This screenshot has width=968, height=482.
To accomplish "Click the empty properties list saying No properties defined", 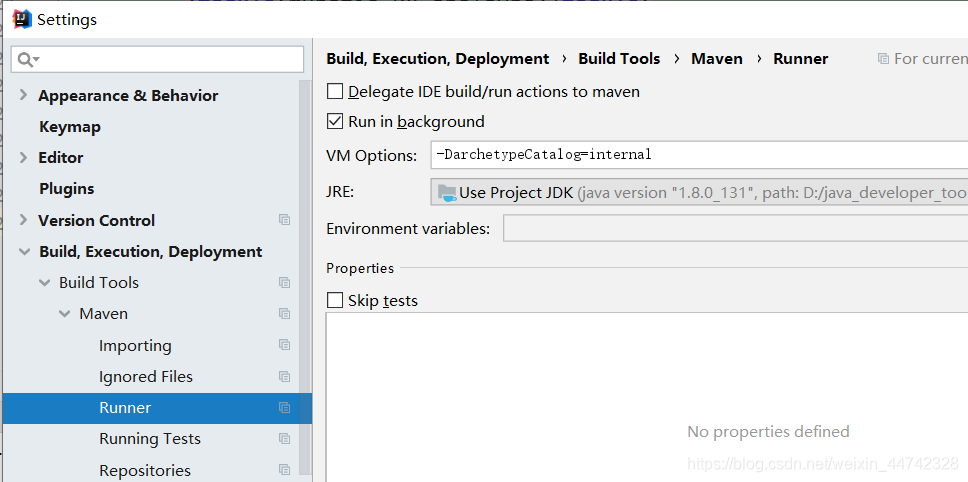I will coord(647,397).
